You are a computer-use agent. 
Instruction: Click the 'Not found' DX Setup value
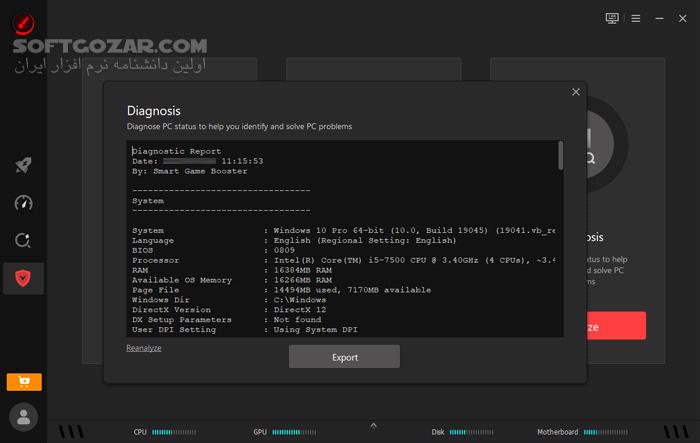(x=297, y=320)
